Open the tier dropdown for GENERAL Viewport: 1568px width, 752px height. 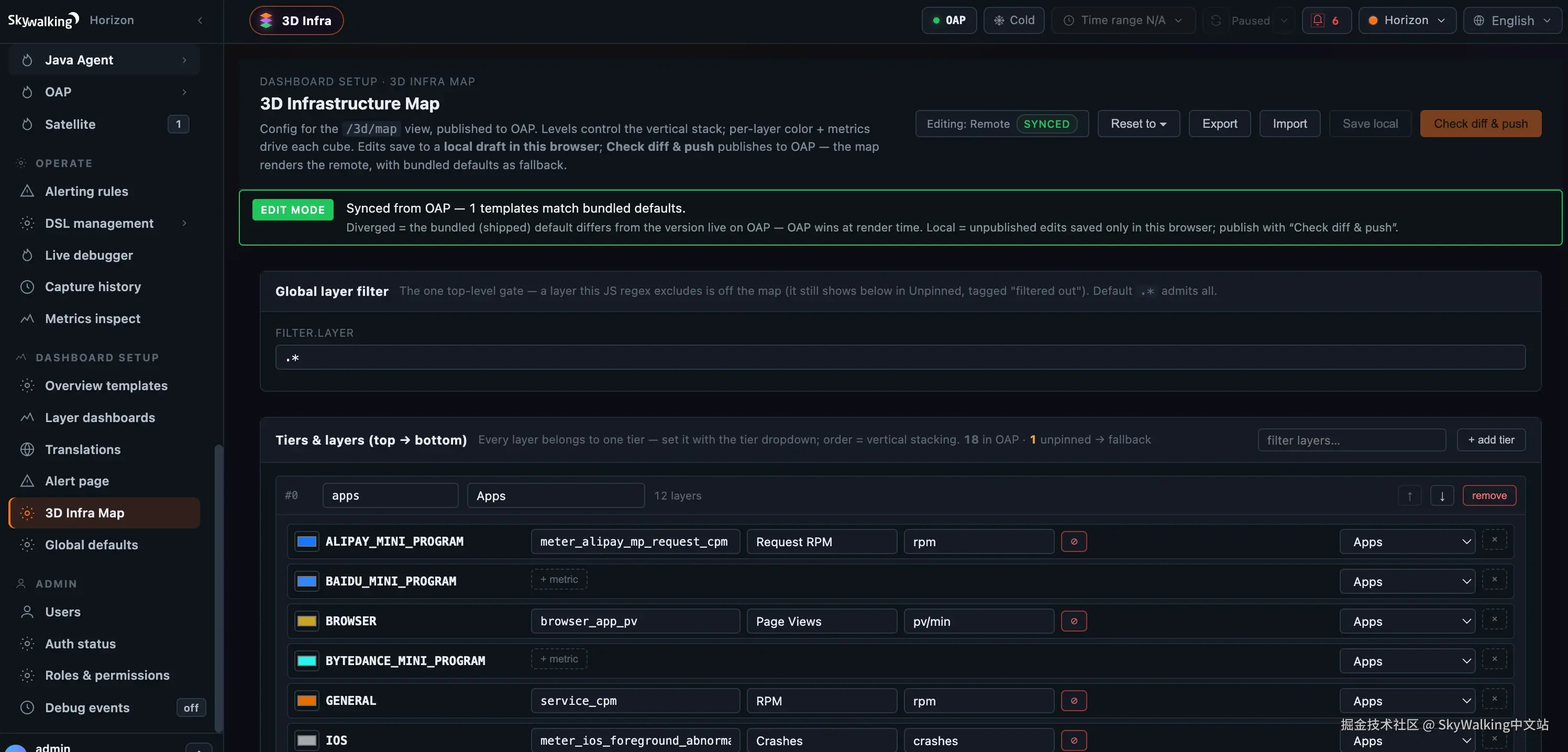(x=1407, y=701)
